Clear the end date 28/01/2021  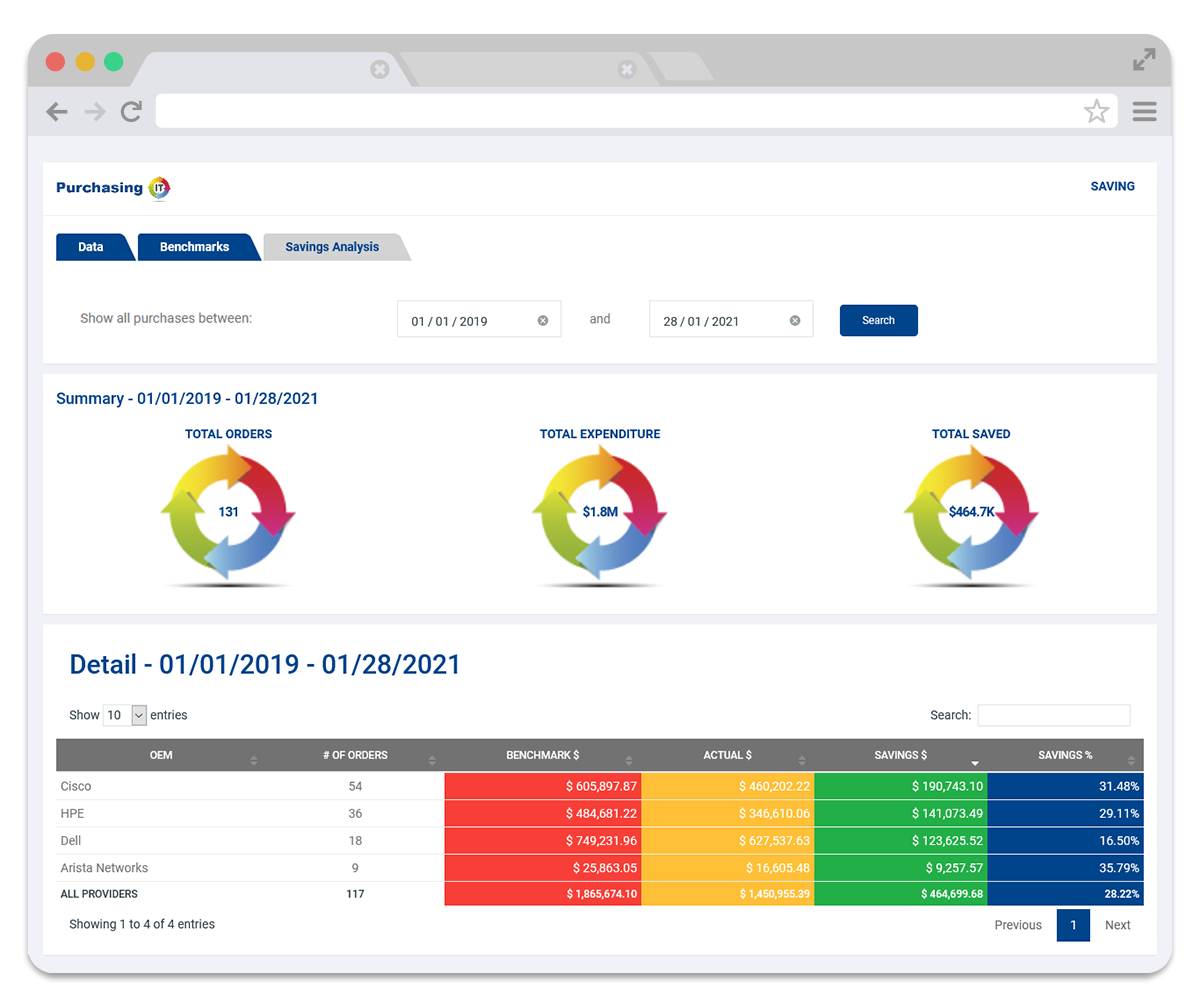click(x=795, y=321)
